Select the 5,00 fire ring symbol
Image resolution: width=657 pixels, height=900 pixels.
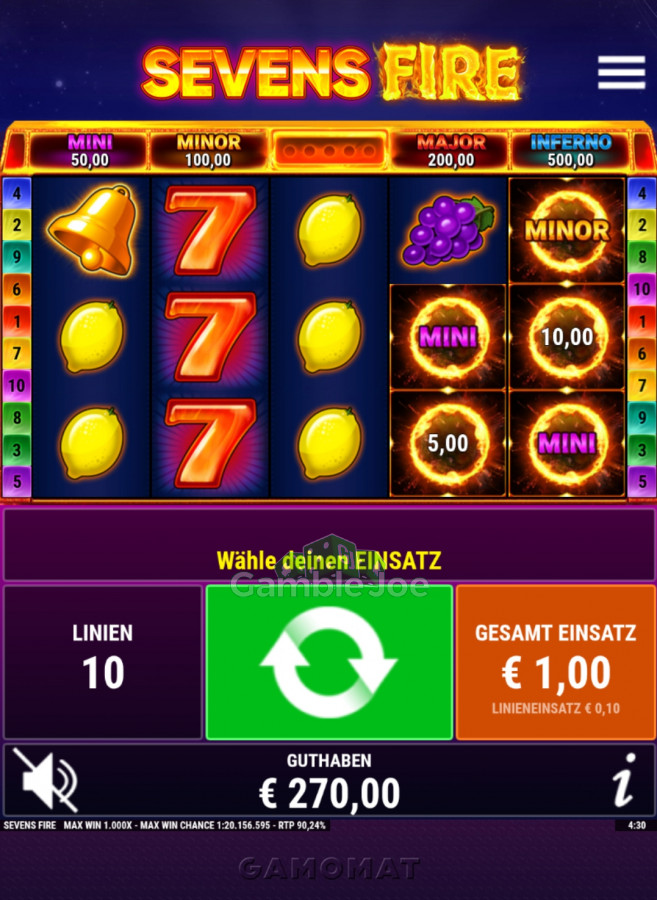click(448, 443)
